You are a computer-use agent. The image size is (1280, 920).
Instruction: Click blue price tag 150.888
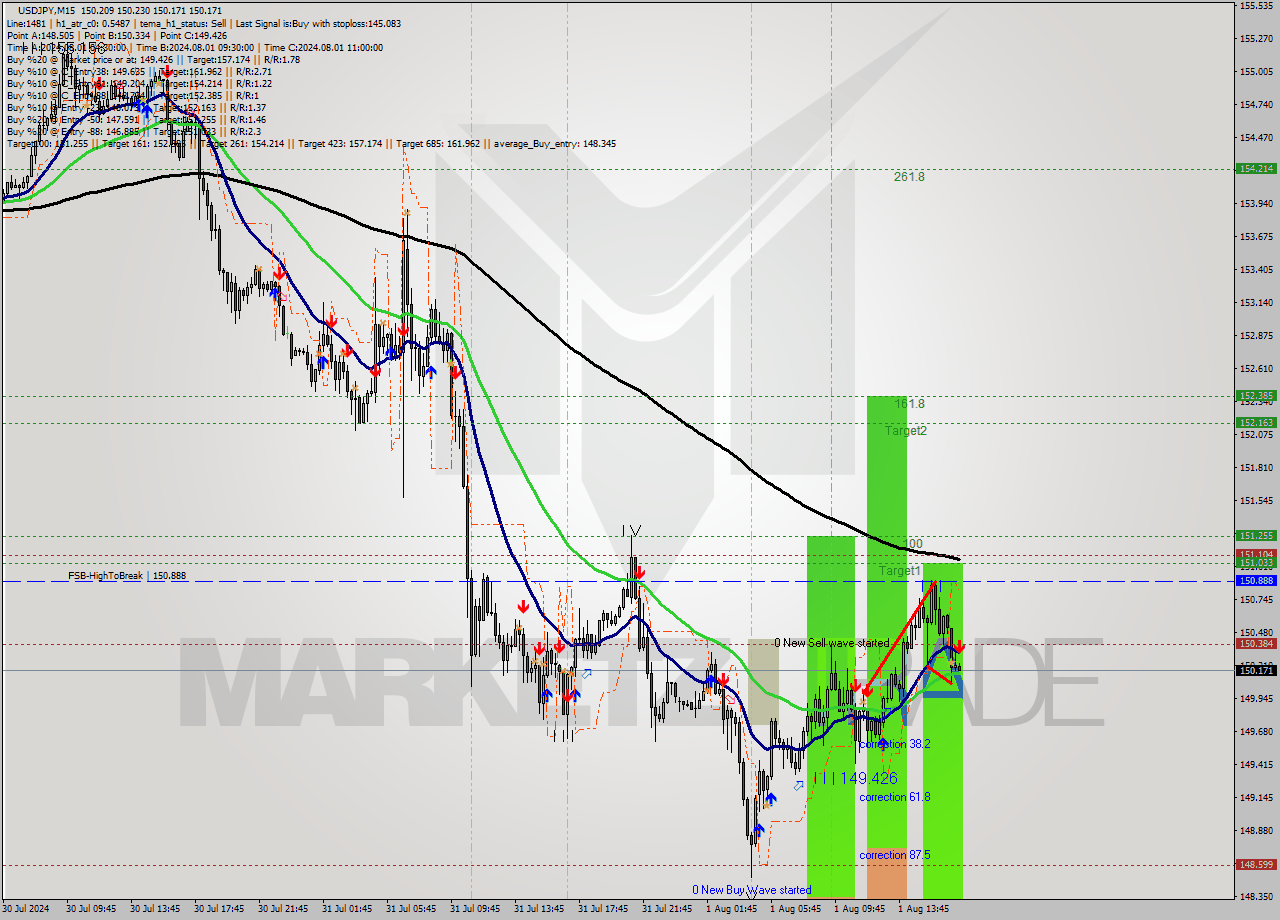click(x=1256, y=581)
